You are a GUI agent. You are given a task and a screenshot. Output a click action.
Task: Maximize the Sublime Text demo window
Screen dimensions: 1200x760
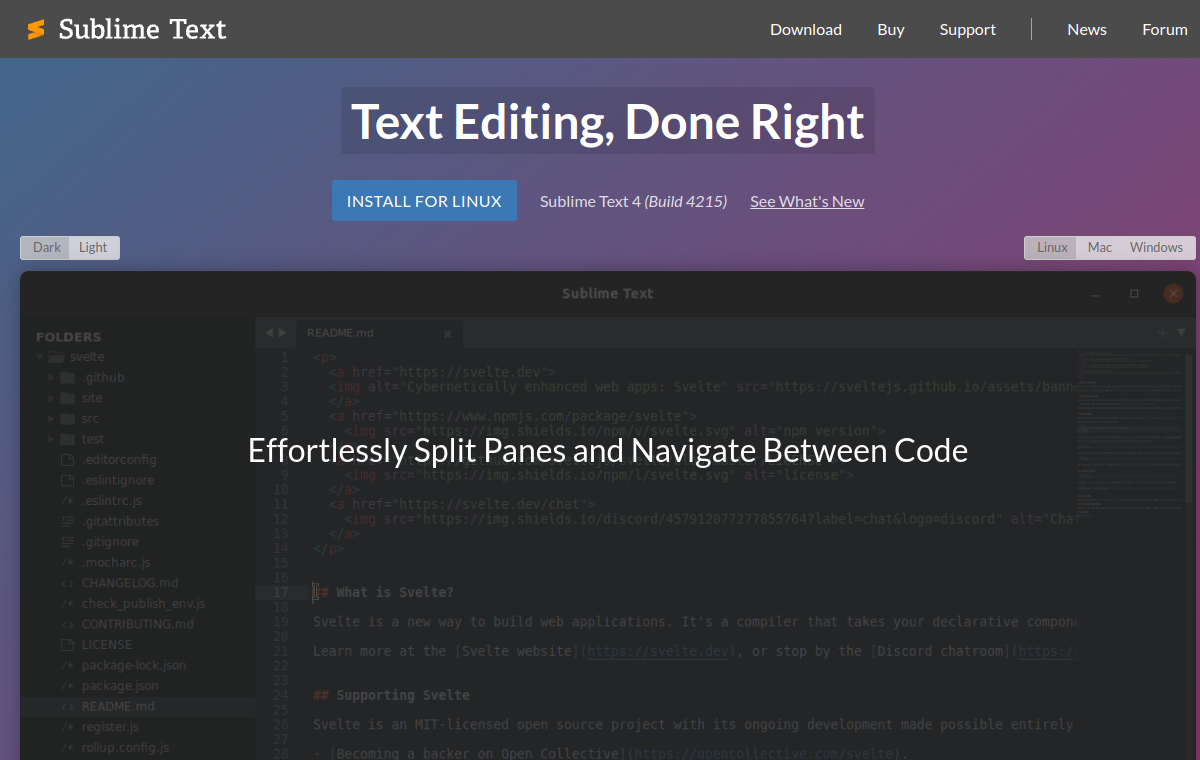1134,294
